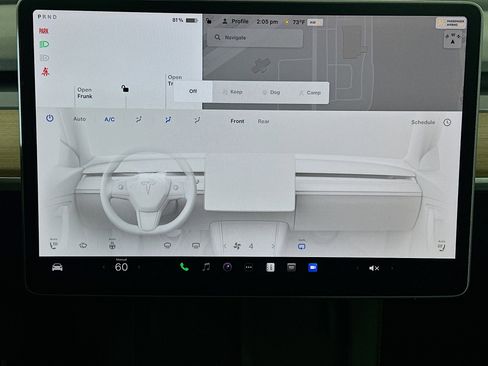Screen dimensions: 488x366
Task: Toggle the A/C button
Action: (x=109, y=119)
